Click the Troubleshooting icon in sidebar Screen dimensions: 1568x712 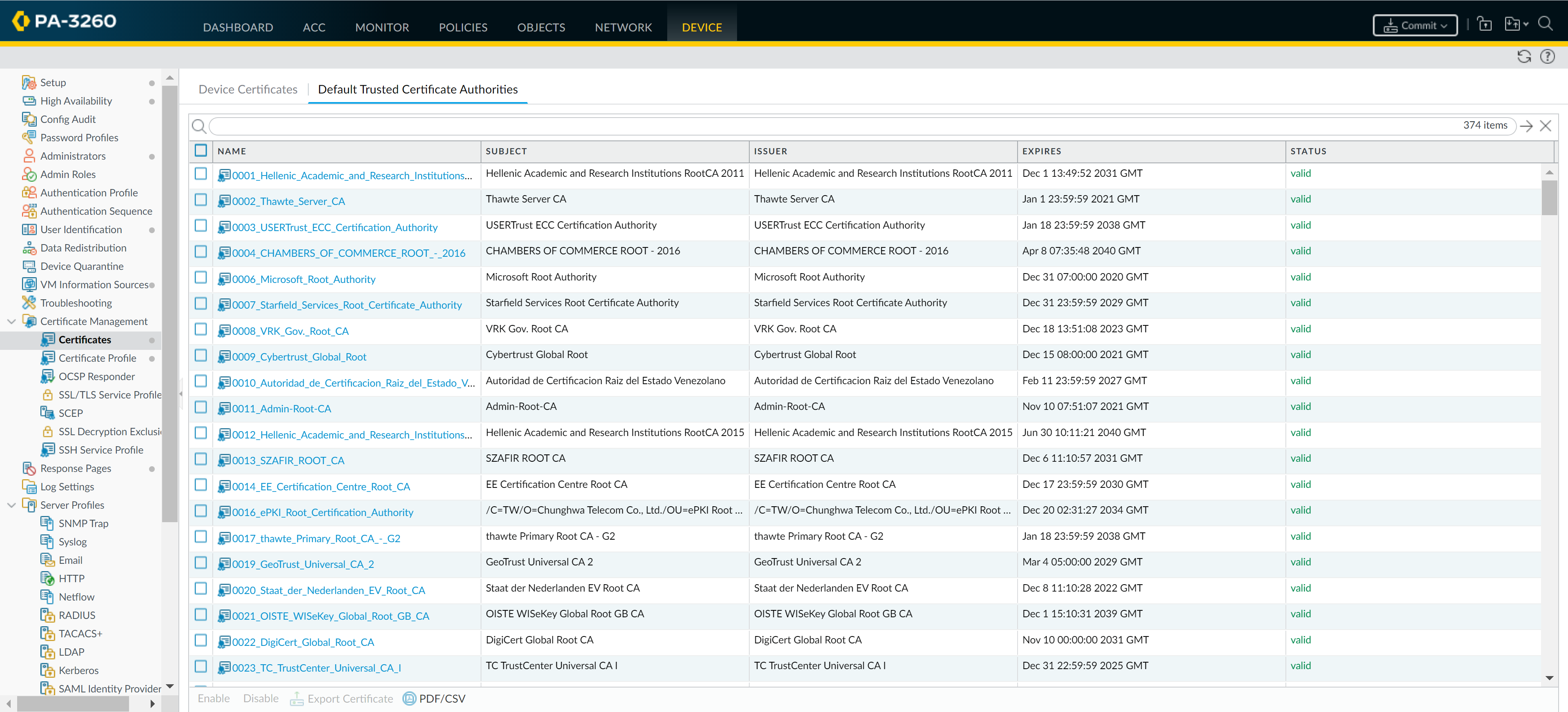point(29,303)
